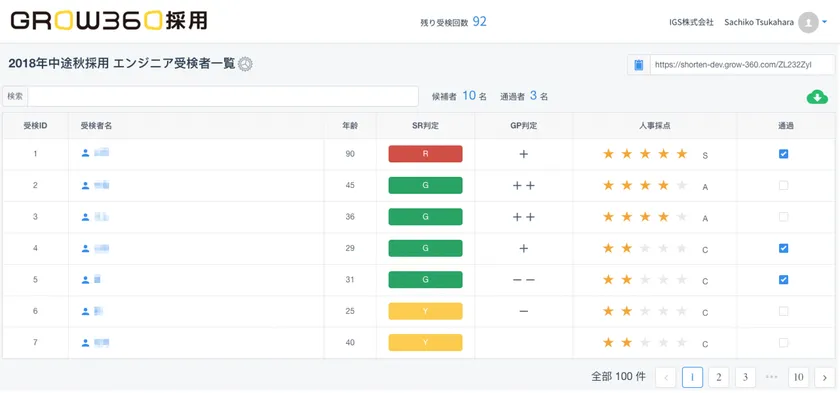This screenshot has width=840, height=393.
Task: Uncheck the pass checkbox for ID 5
Action: (x=783, y=280)
